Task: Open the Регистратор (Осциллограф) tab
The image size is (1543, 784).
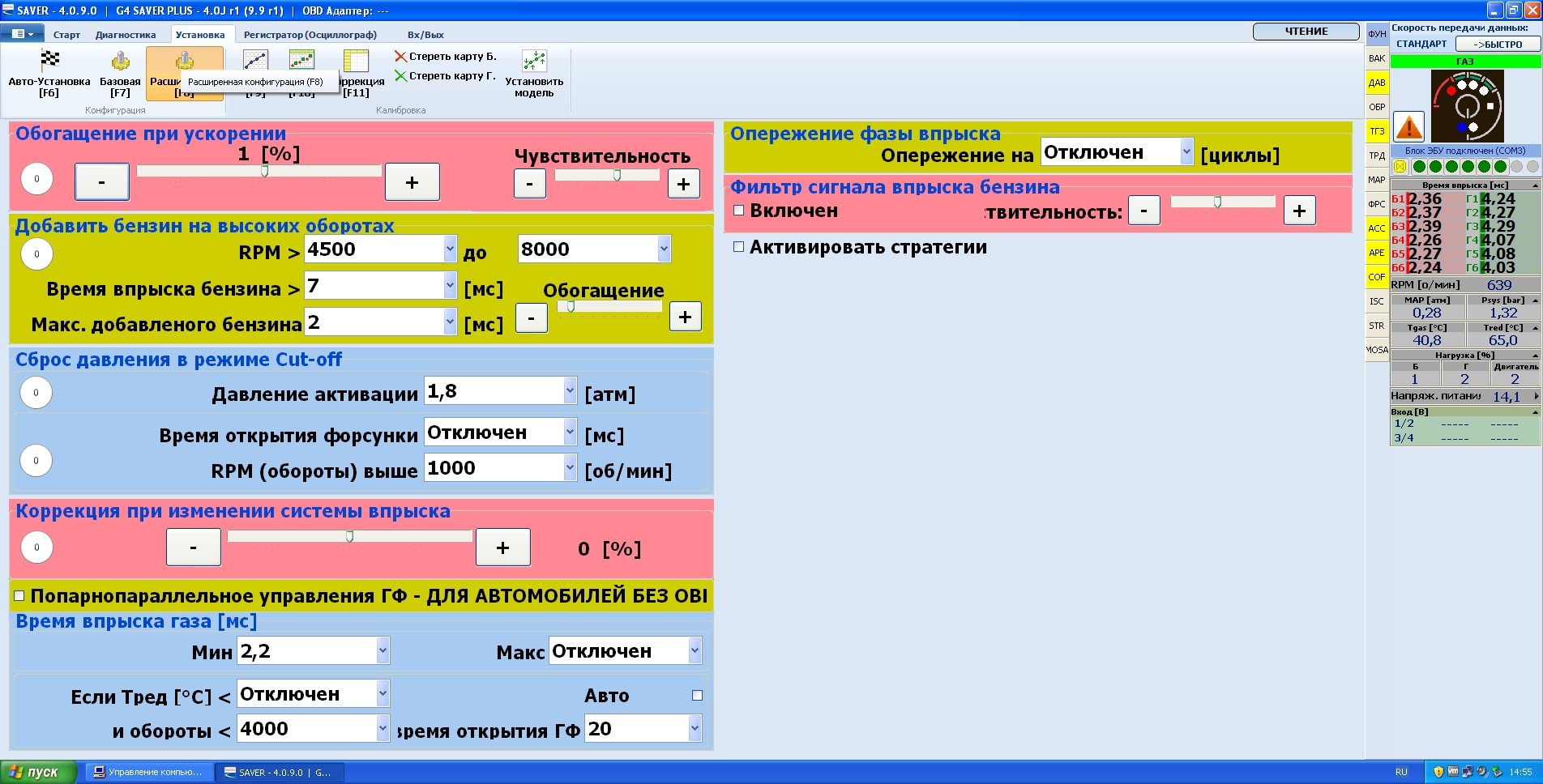Action: click(310, 35)
